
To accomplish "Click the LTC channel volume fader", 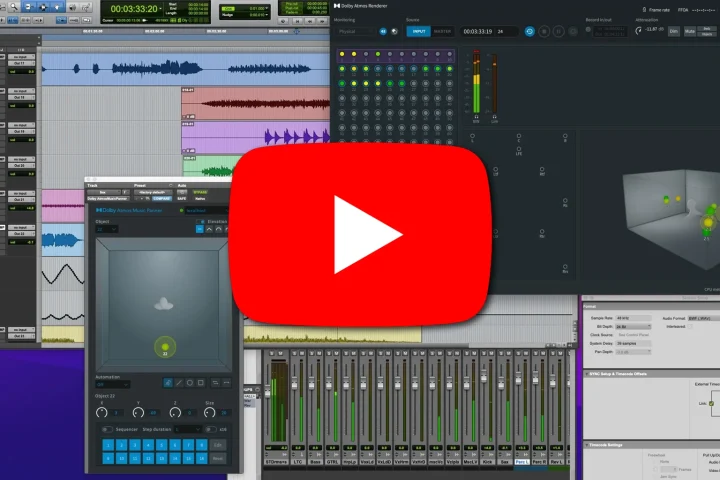I will 294,384.
